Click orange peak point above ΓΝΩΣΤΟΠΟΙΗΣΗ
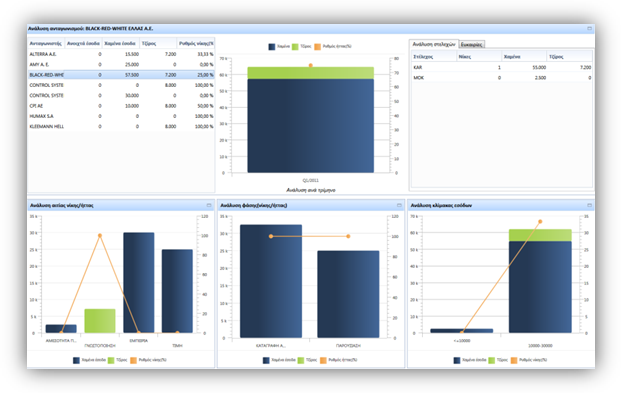The image size is (621, 393). [x=100, y=235]
